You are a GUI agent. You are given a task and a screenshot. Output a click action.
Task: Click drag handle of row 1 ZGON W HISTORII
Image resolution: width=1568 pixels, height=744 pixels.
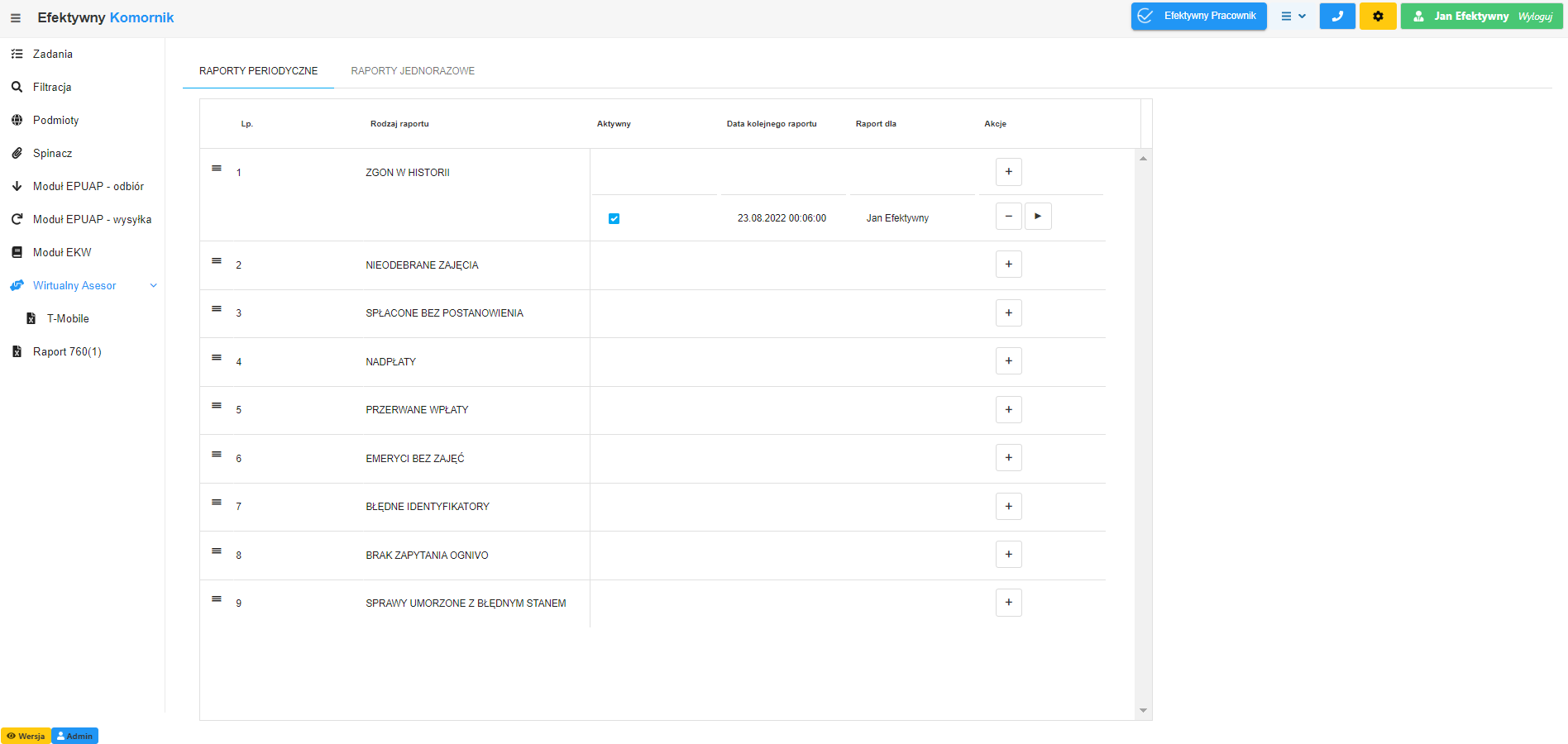tap(217, 168)
